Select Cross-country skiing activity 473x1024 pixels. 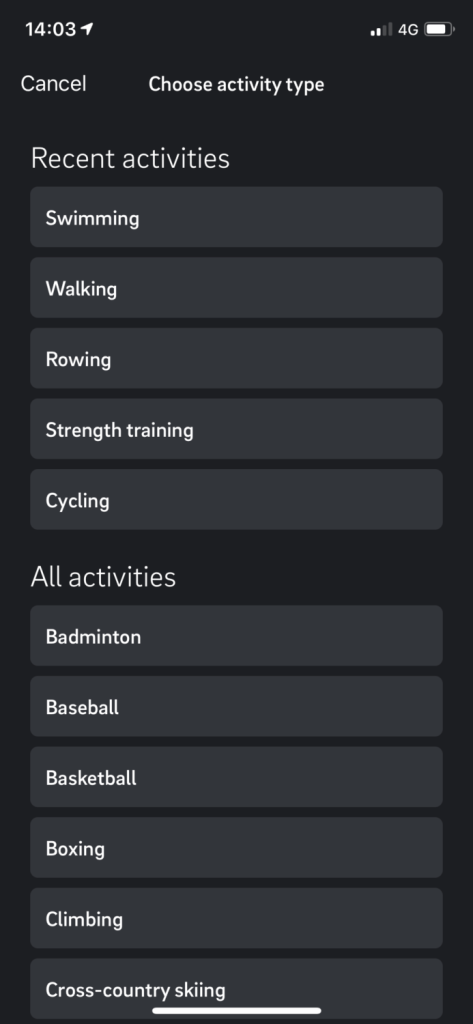[x=236, y=989]
